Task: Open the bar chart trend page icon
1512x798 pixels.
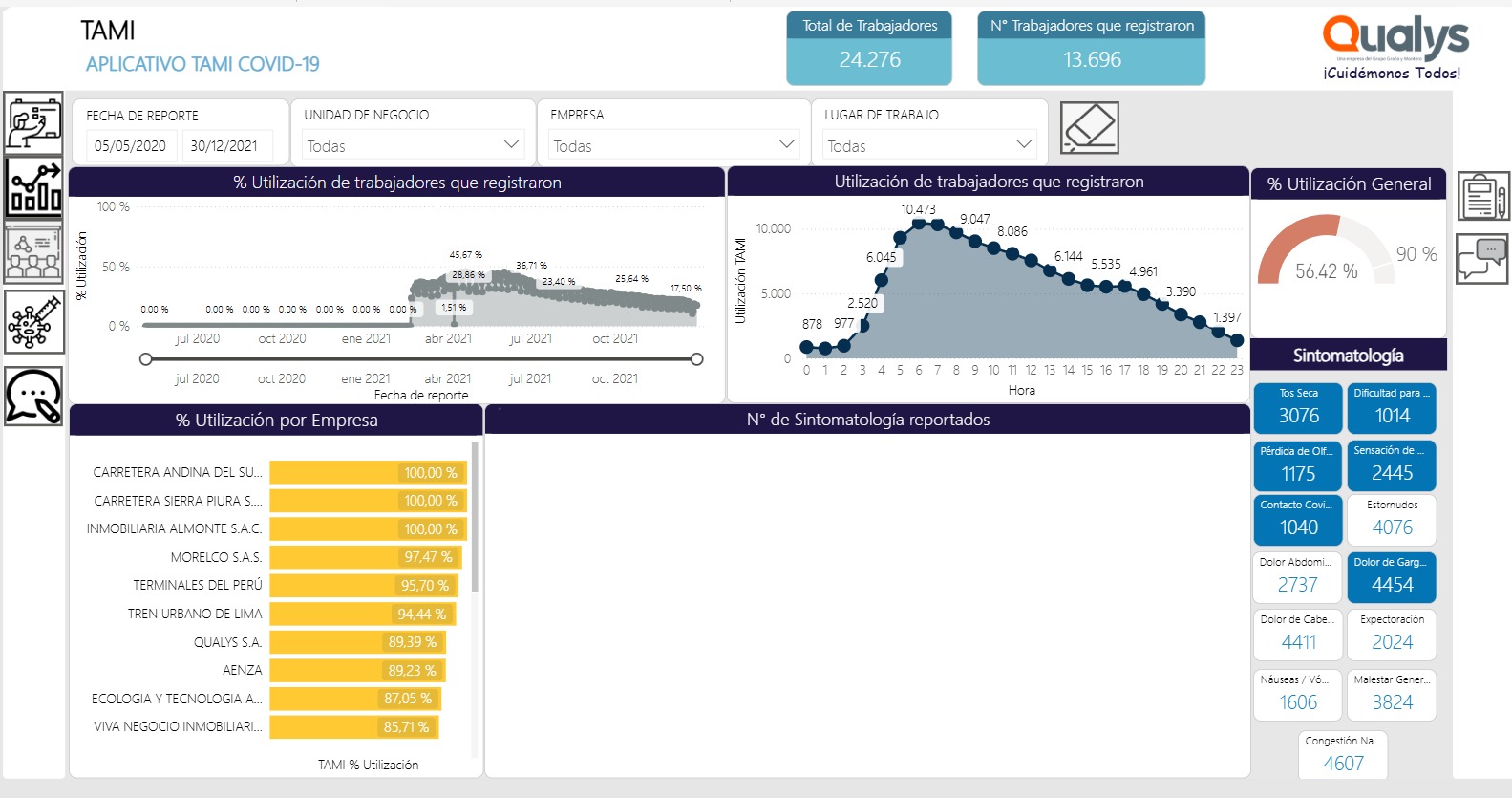Action: 33,187
